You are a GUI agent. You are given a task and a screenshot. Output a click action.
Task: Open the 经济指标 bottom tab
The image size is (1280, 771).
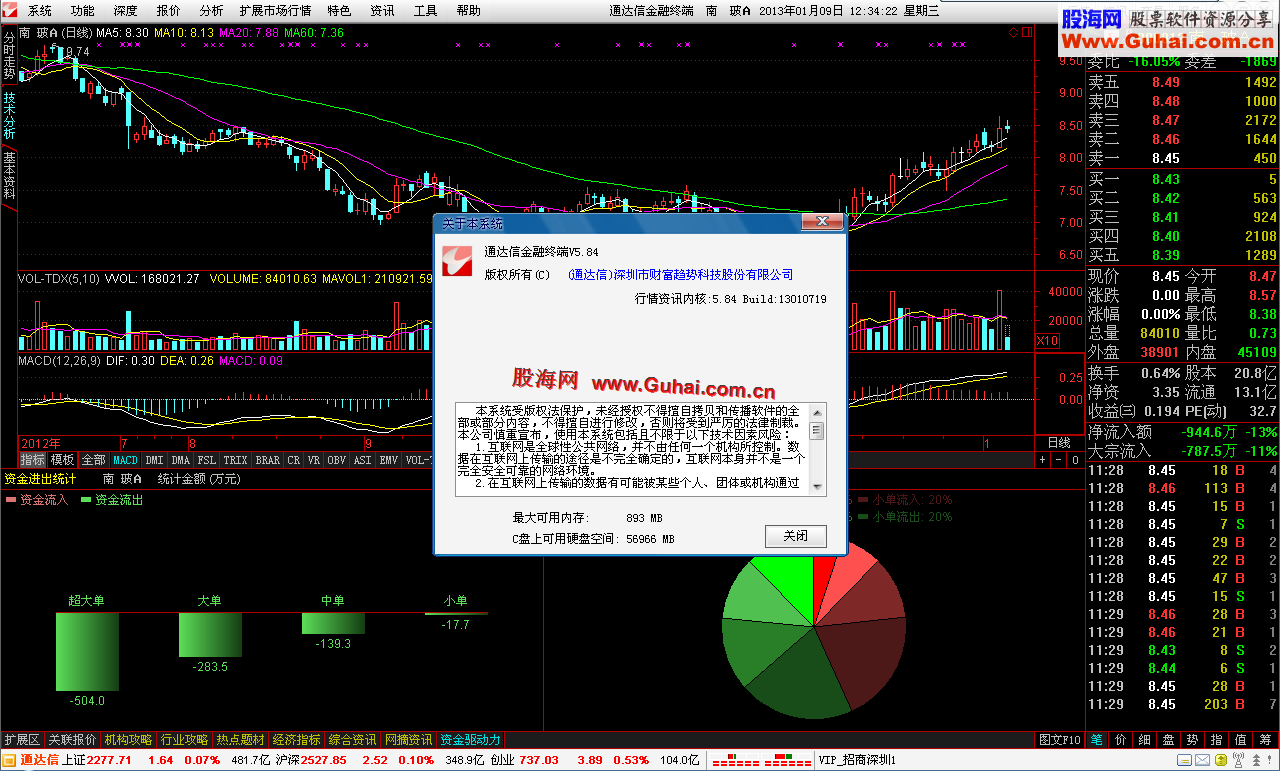(x=296, y=740)
